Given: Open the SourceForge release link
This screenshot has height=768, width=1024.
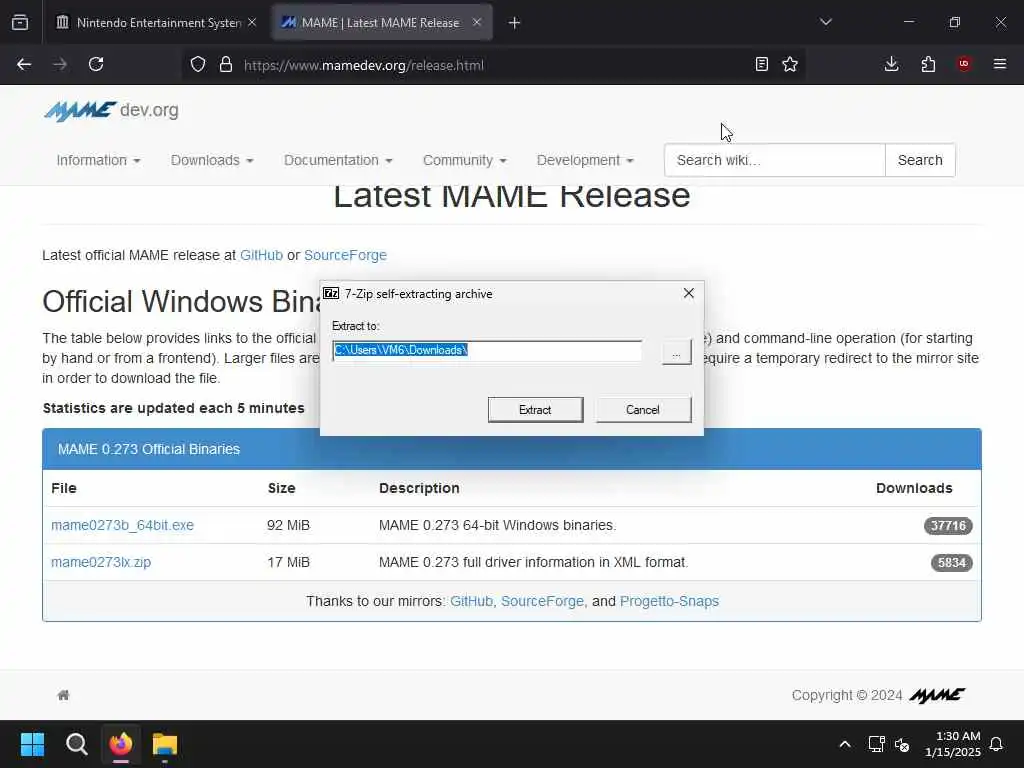Looking at the screenshot, I should click(x=345, y=255).
